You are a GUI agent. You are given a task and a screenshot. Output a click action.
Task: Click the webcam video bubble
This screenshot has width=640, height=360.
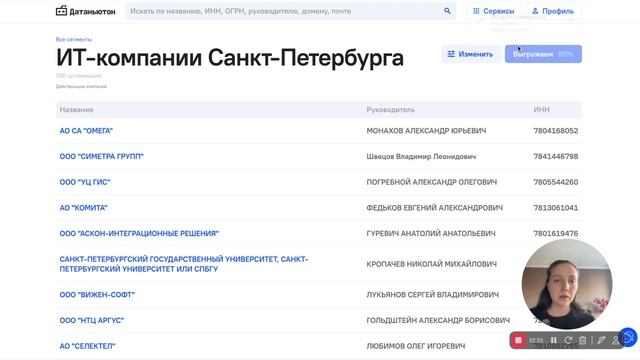click(x=567, y=284)
